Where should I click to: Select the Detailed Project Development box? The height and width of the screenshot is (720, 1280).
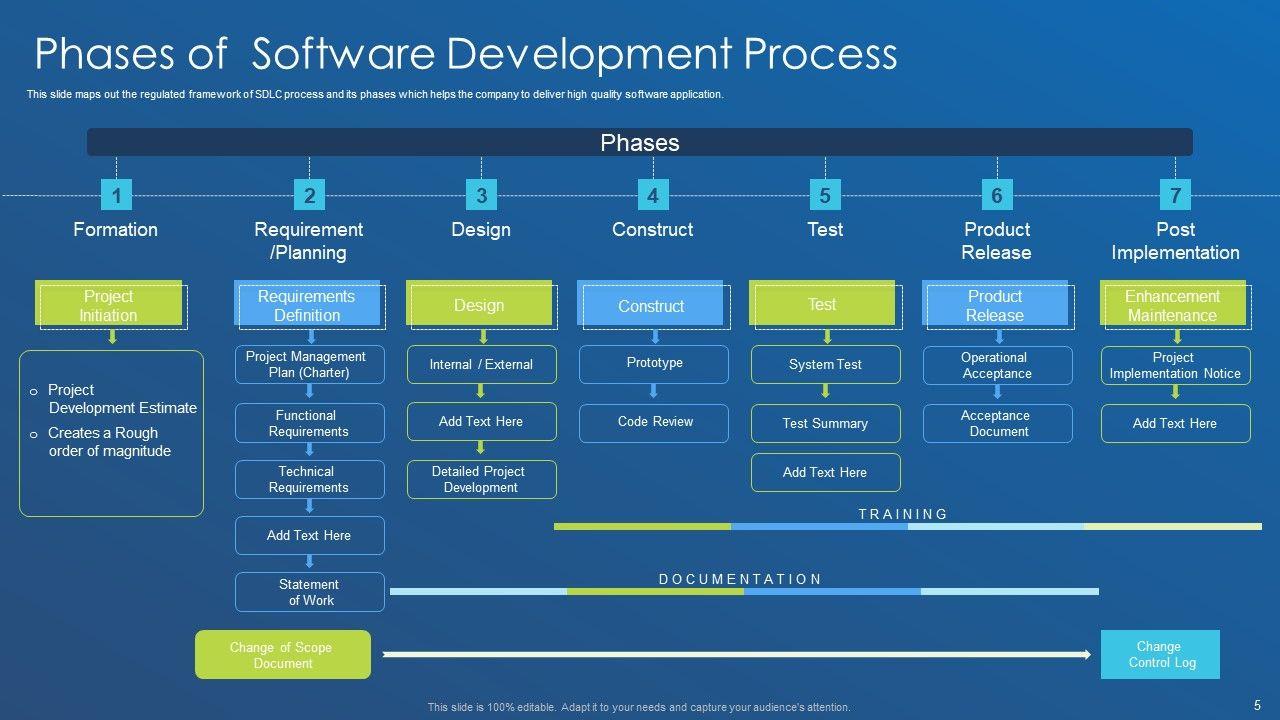coord(481,480)
